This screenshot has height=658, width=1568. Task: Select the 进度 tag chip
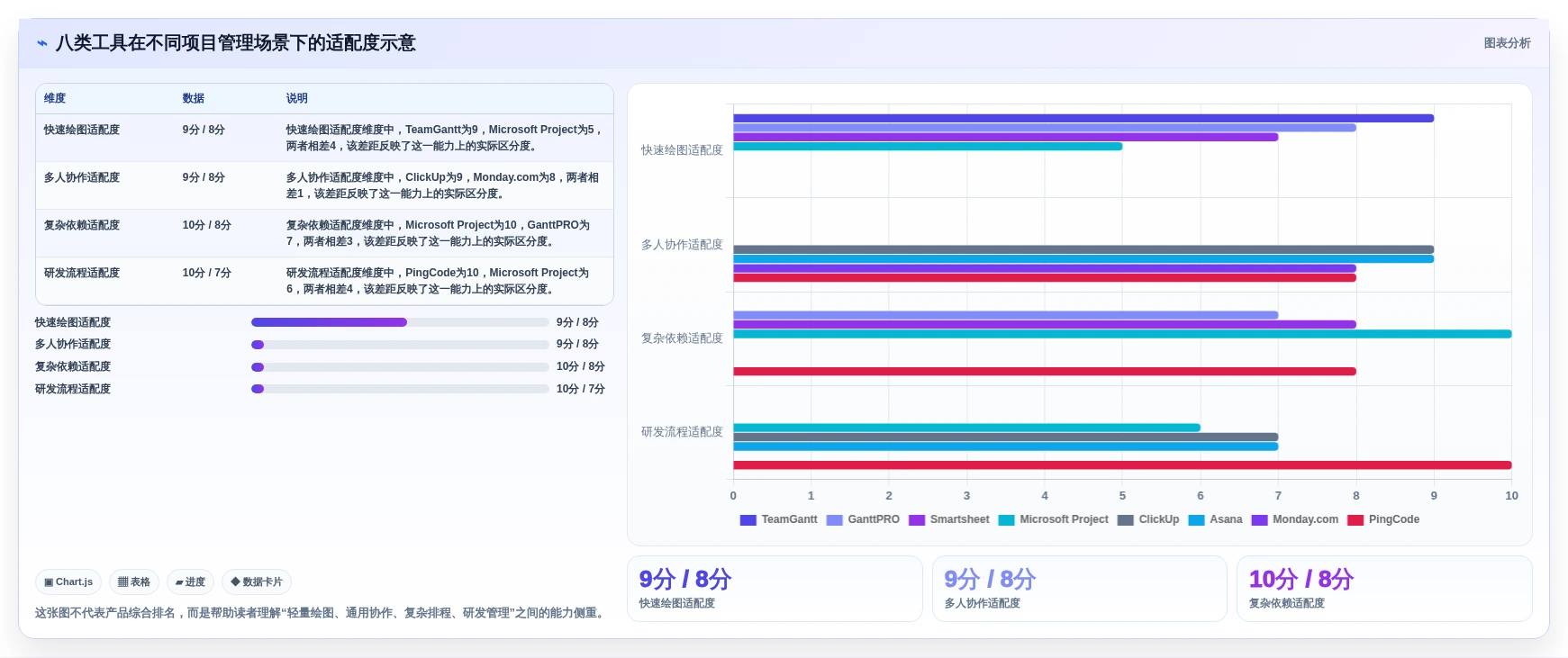[190, 582]
